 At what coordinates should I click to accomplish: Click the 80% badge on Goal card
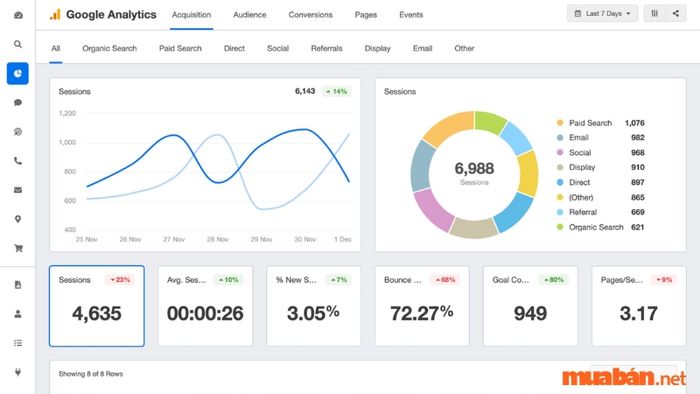pos(554,280)
